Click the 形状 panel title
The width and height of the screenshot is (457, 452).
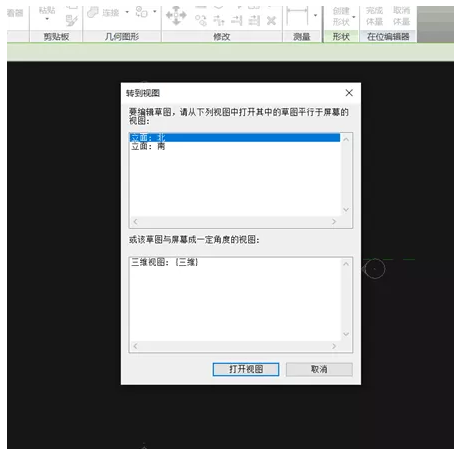coord(341,37)
